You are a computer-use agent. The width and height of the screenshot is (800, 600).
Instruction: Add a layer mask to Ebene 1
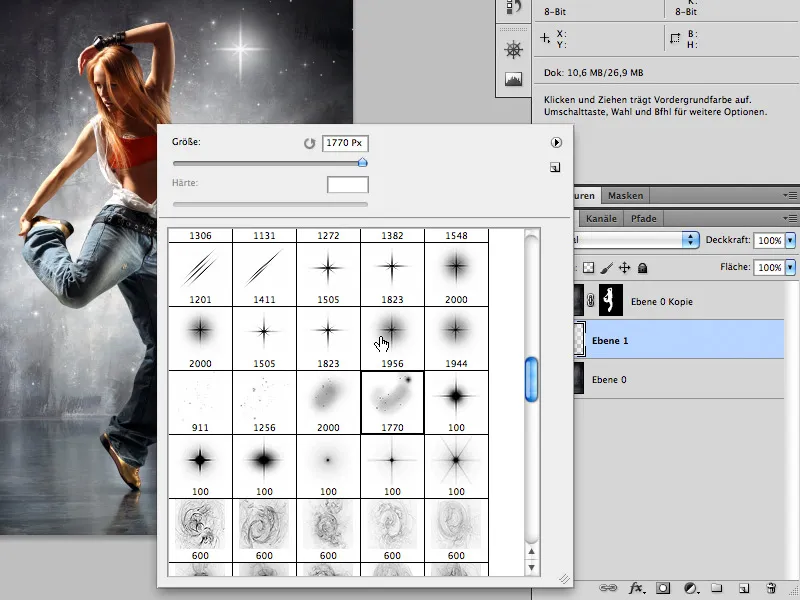pos(662,587)
